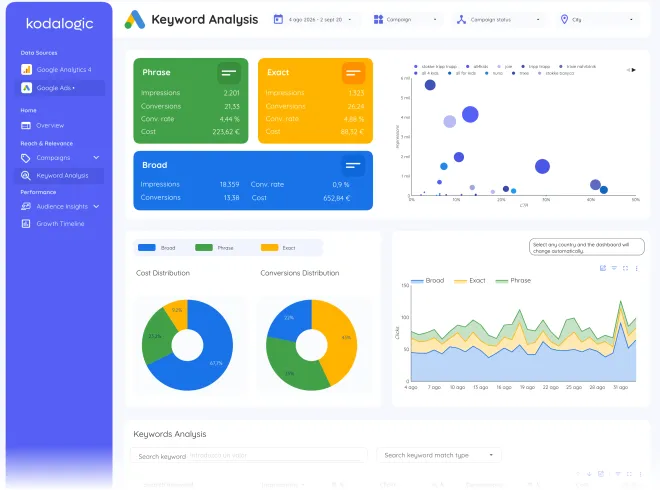Open the Overview page icon

point(26,125)
